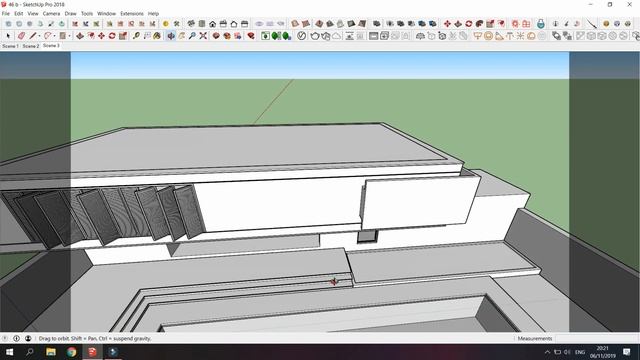The image size is (640, 360).
Task: Click the taskbar clock and date
Action: pyautogui.click(x=602, y=352)
